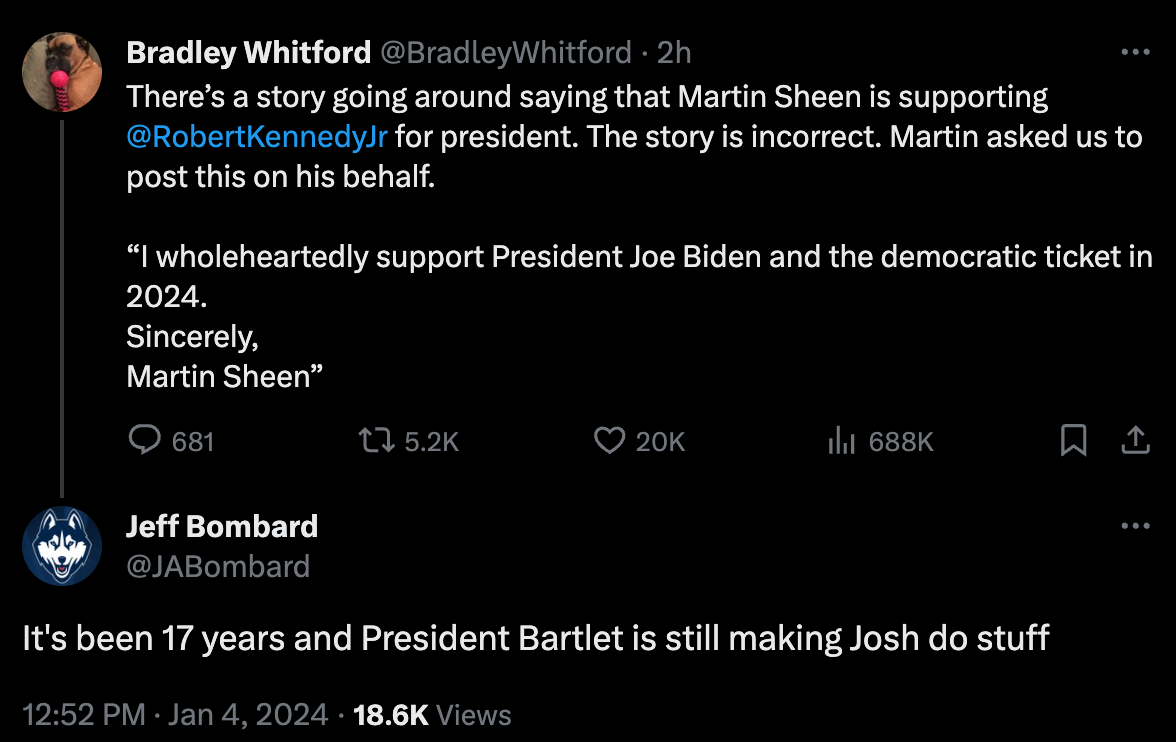Open Bradley Whitford's profile picture
1176x742 pixels.
point(62,72)
